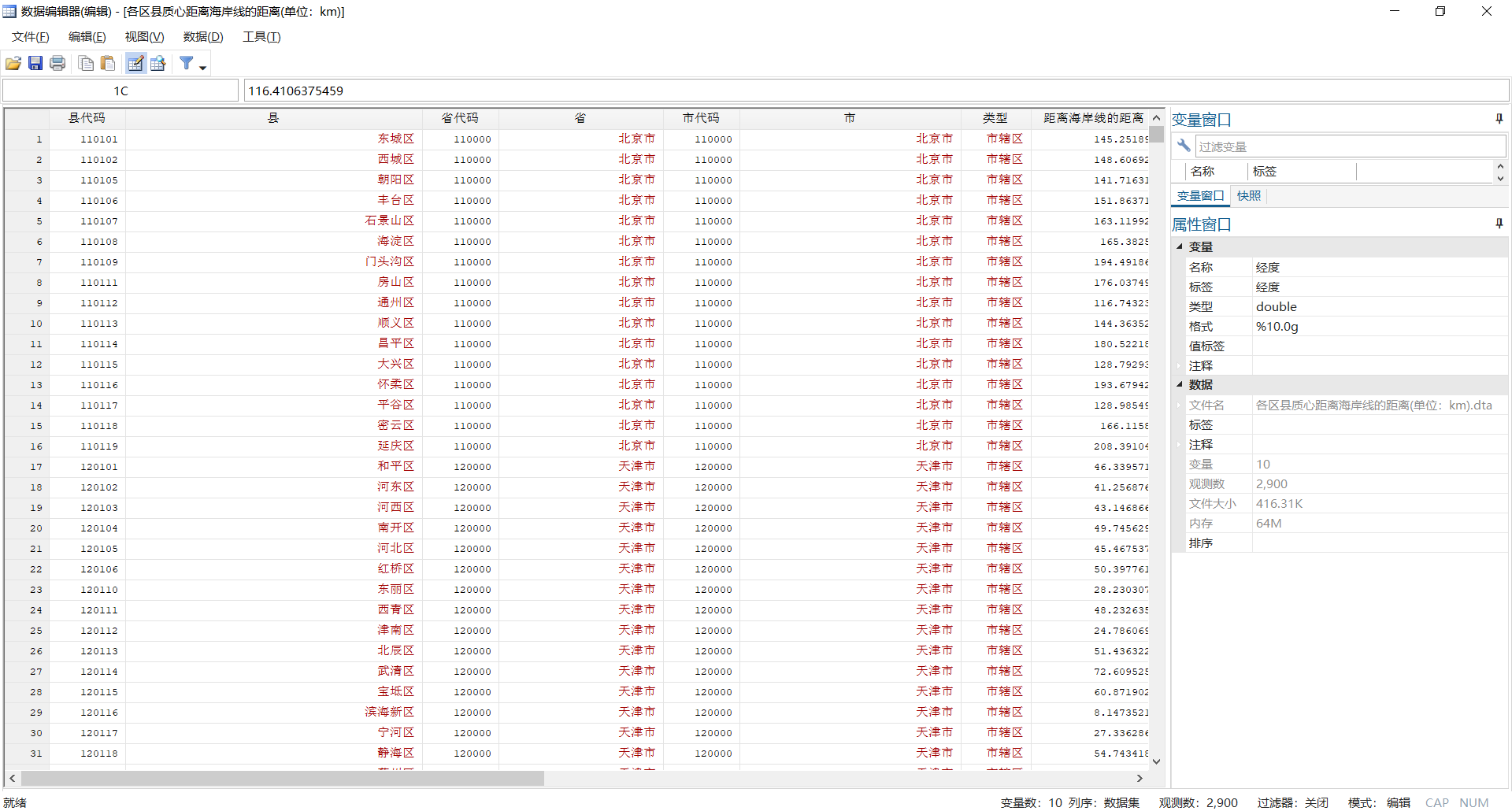
Task: Select the cell containing 120101
Action: tap(87, 467)
